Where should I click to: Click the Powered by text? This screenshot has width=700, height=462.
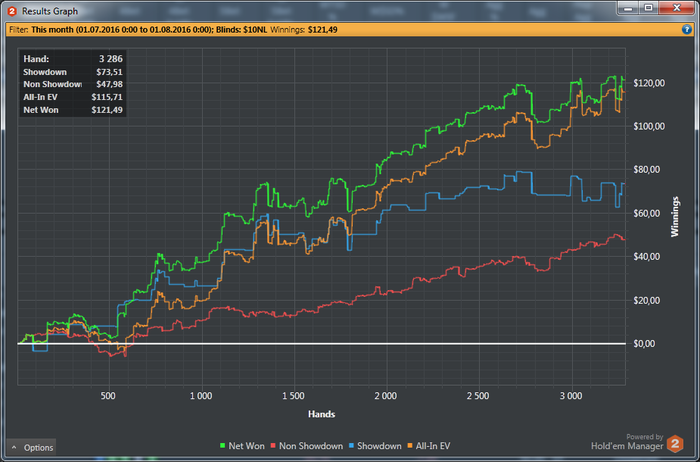(645, 437)
